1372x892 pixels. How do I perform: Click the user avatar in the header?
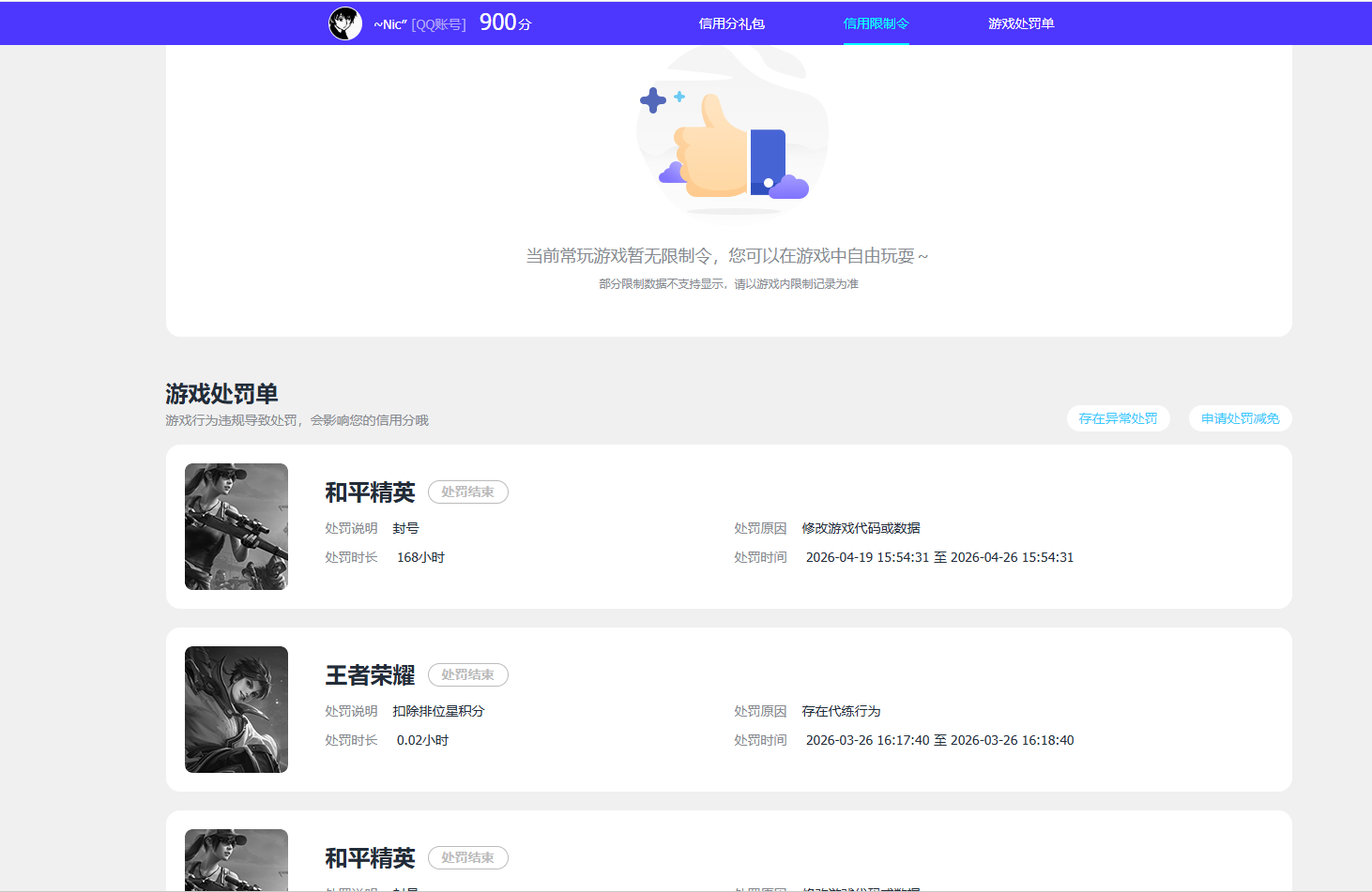point(345,23)
